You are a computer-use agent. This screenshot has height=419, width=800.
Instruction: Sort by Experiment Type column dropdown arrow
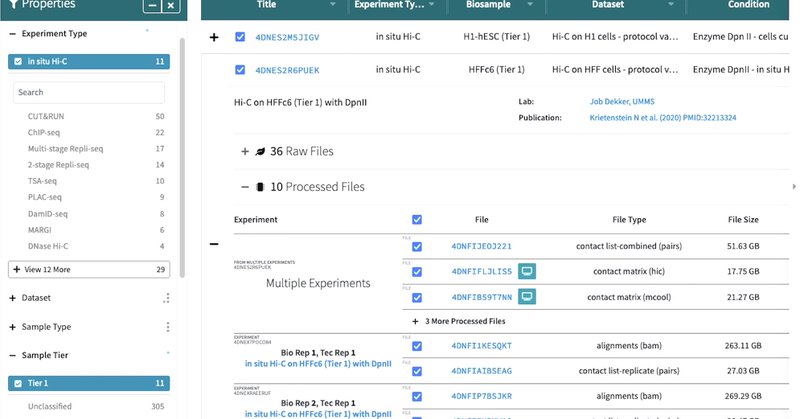(432, 5)
